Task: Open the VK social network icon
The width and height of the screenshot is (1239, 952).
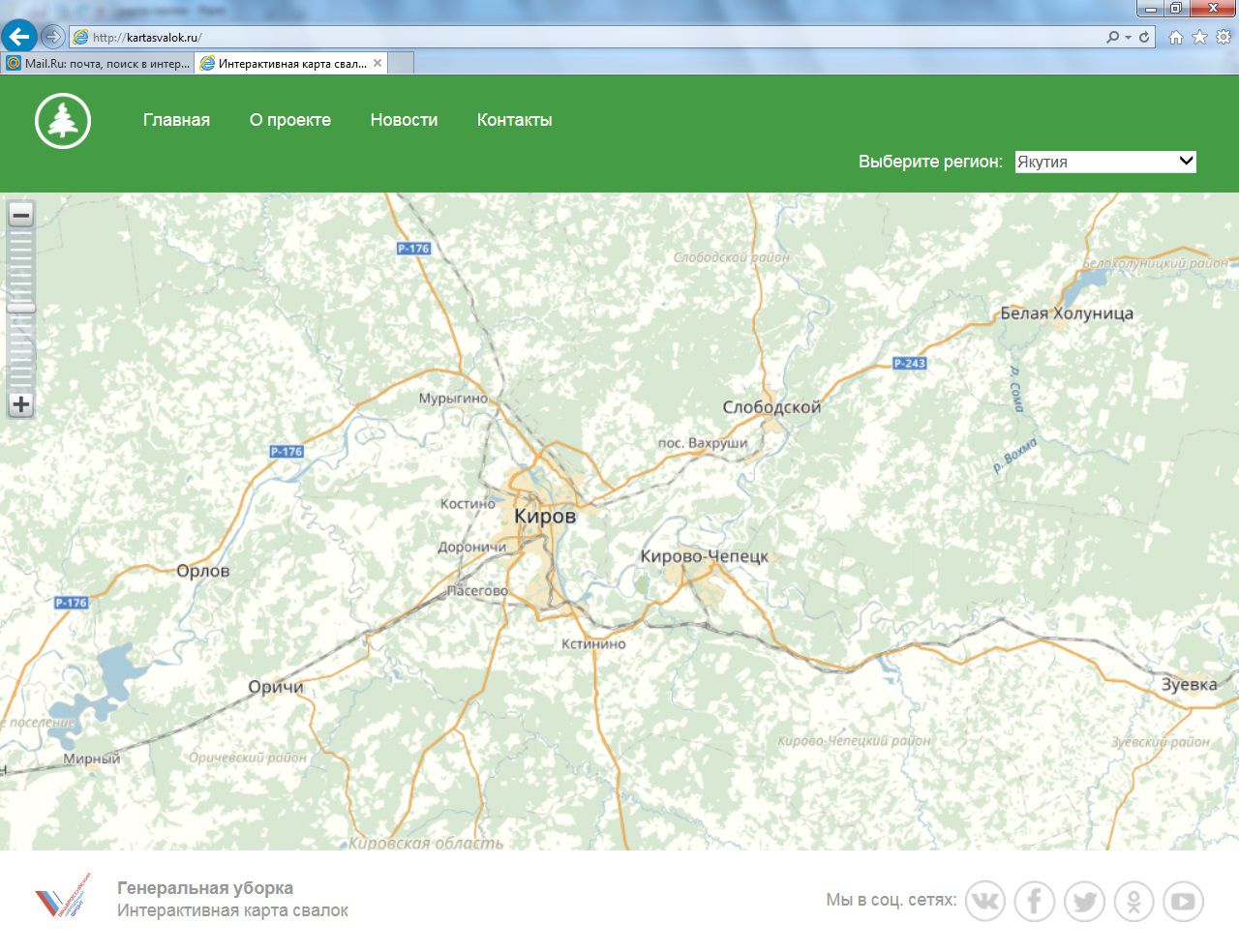Action: (985, 902)
